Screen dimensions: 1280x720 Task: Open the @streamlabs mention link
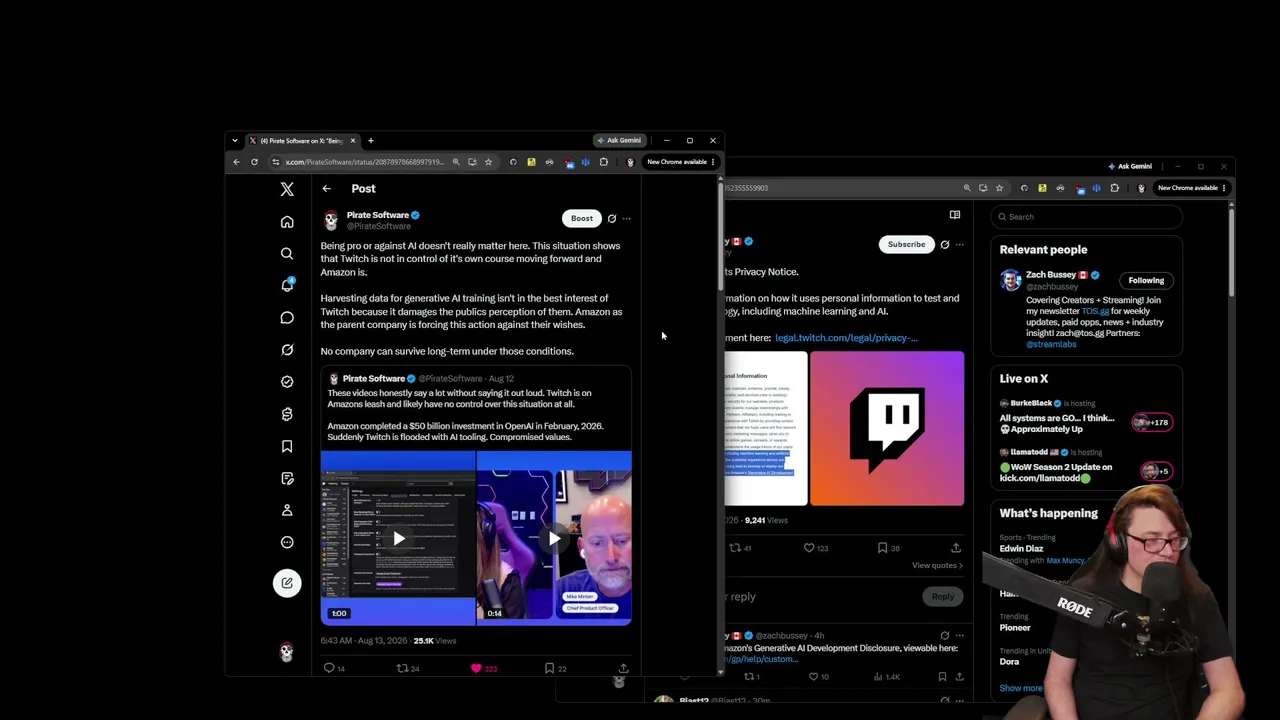coord(1051,344)
